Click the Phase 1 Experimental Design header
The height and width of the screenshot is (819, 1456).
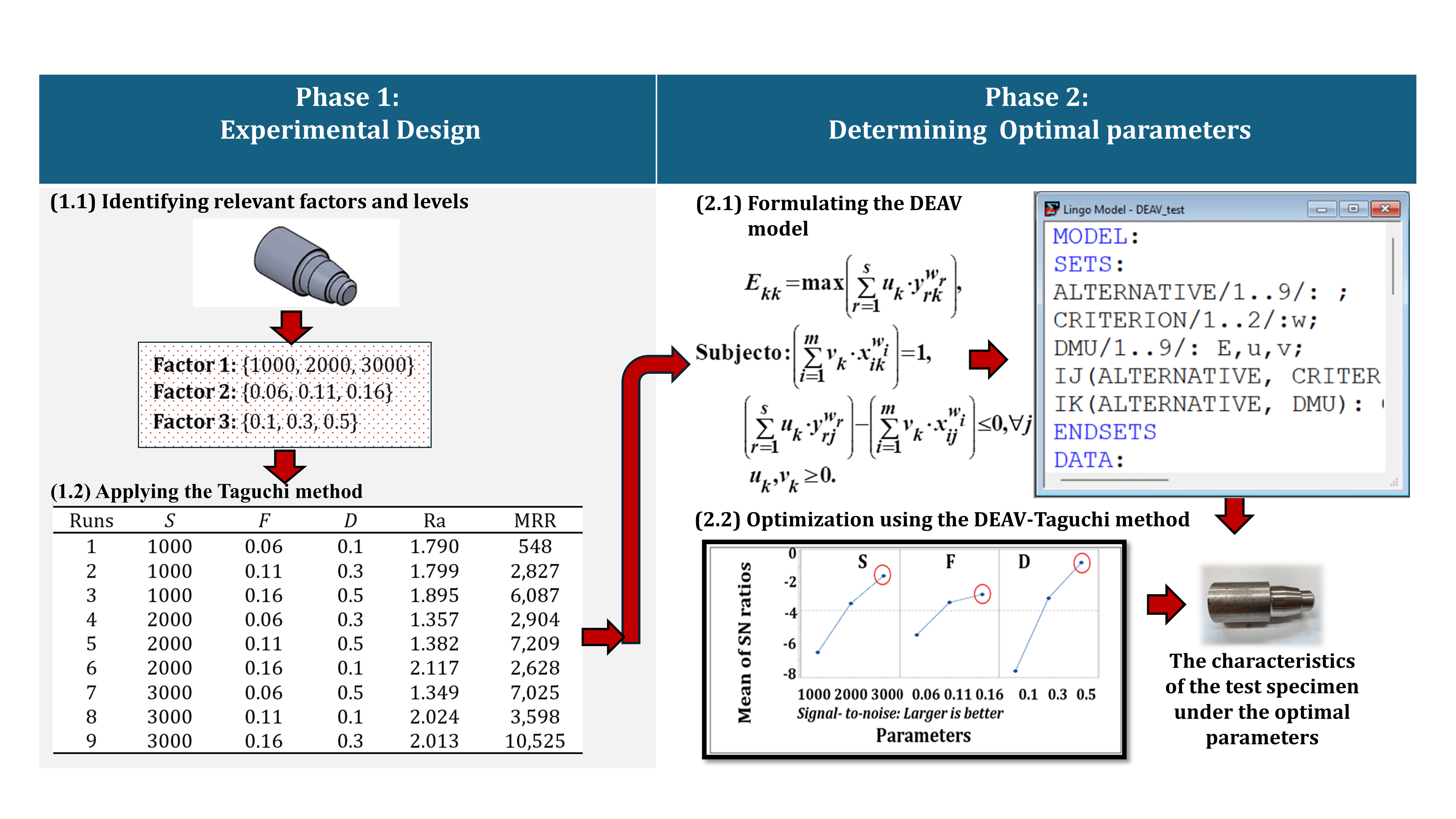pyautogui.click(x=348, y=129)
